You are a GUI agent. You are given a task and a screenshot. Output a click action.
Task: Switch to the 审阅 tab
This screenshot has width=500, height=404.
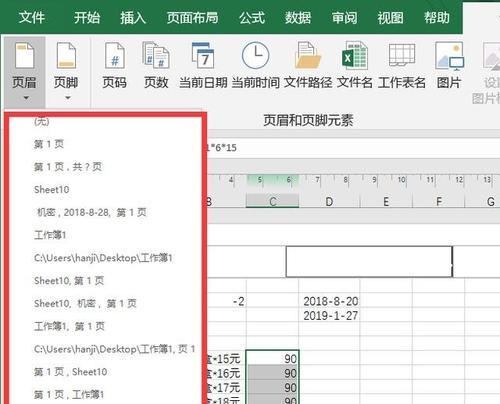(344, 17)
